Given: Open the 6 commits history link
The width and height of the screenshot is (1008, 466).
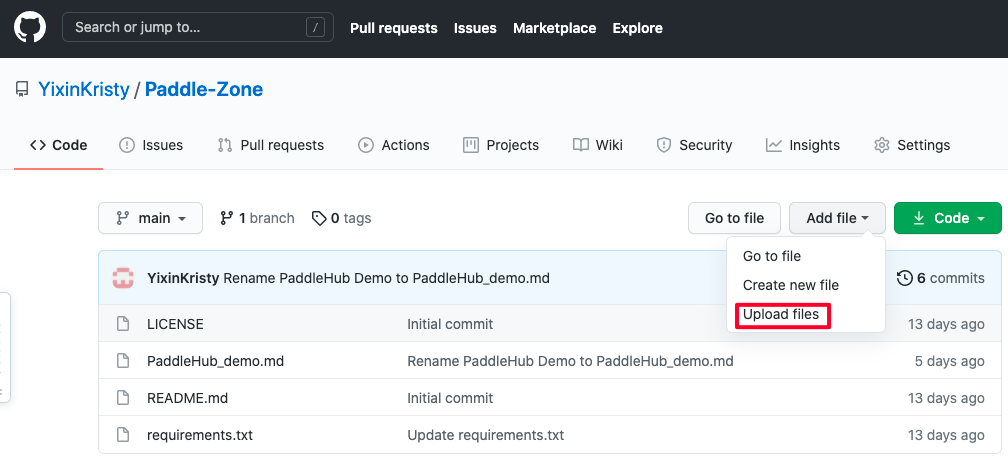Looking at the screenshot, I should (940, 278).
